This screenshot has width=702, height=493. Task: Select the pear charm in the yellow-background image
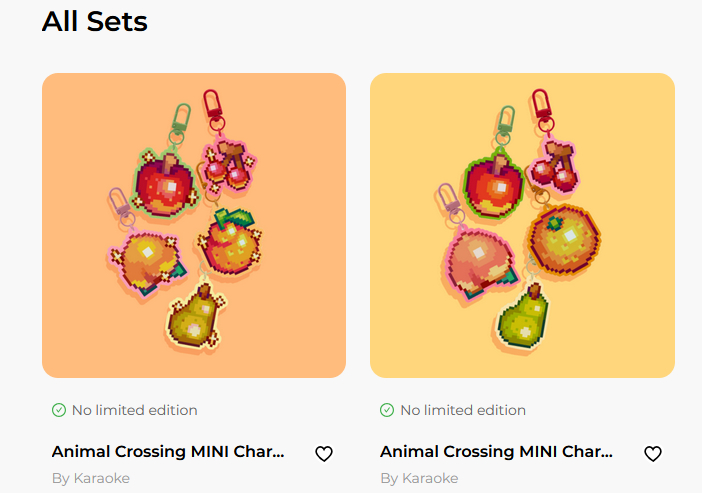click(x=523, y=318)
